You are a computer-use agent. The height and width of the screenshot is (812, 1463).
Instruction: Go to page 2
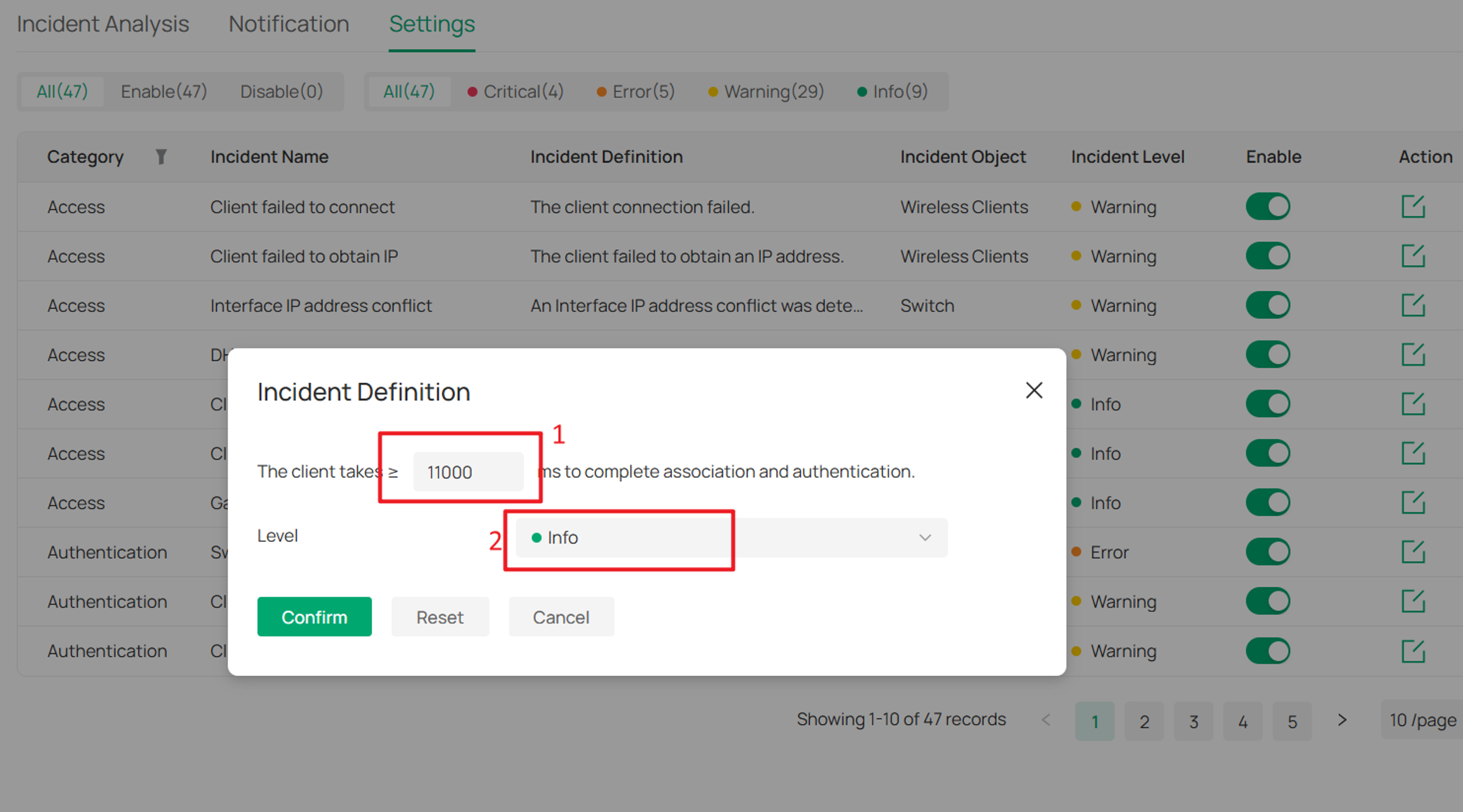pos(1144,720)
